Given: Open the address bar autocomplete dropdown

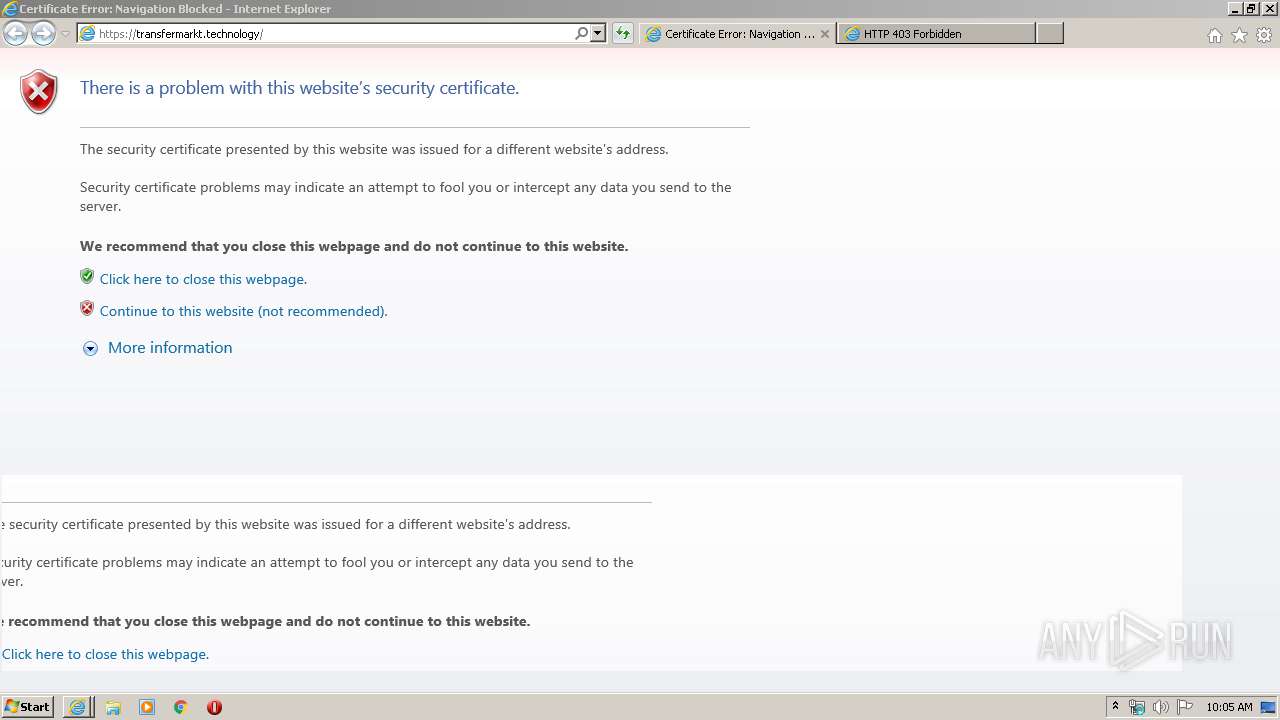Looking at the screenshot, I should (598, 33).
